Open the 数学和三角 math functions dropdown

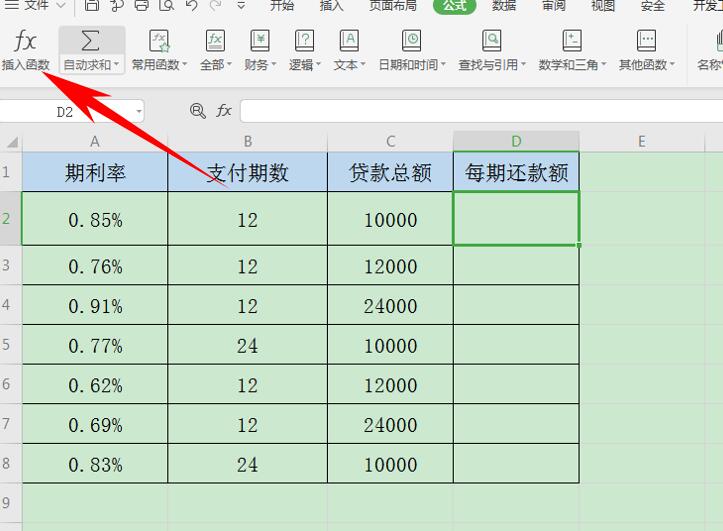(572, 50)
